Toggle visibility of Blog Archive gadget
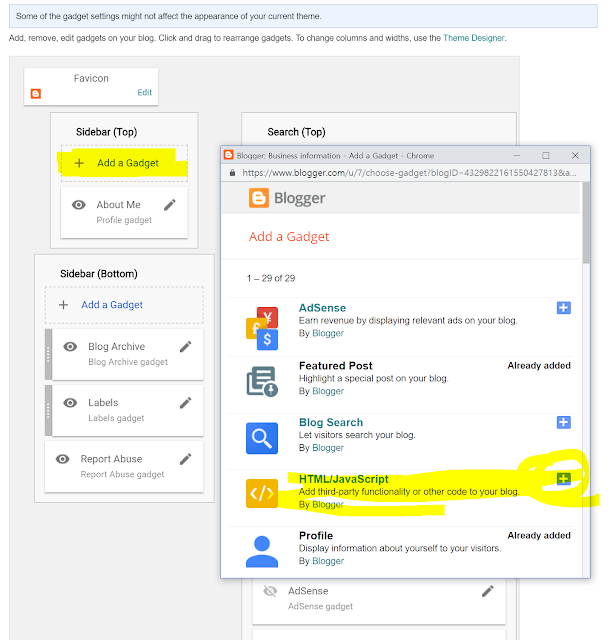The image size is (610, 640). tap(70, 347)
